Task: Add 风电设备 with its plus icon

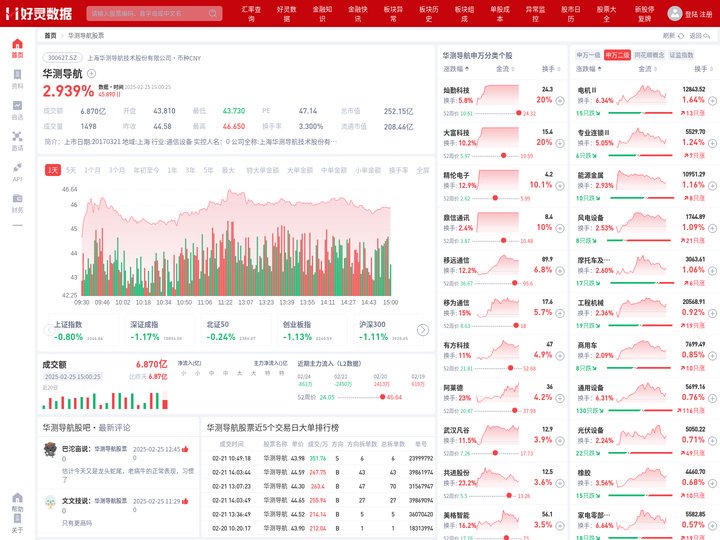Action: click(x=712, y=228)
